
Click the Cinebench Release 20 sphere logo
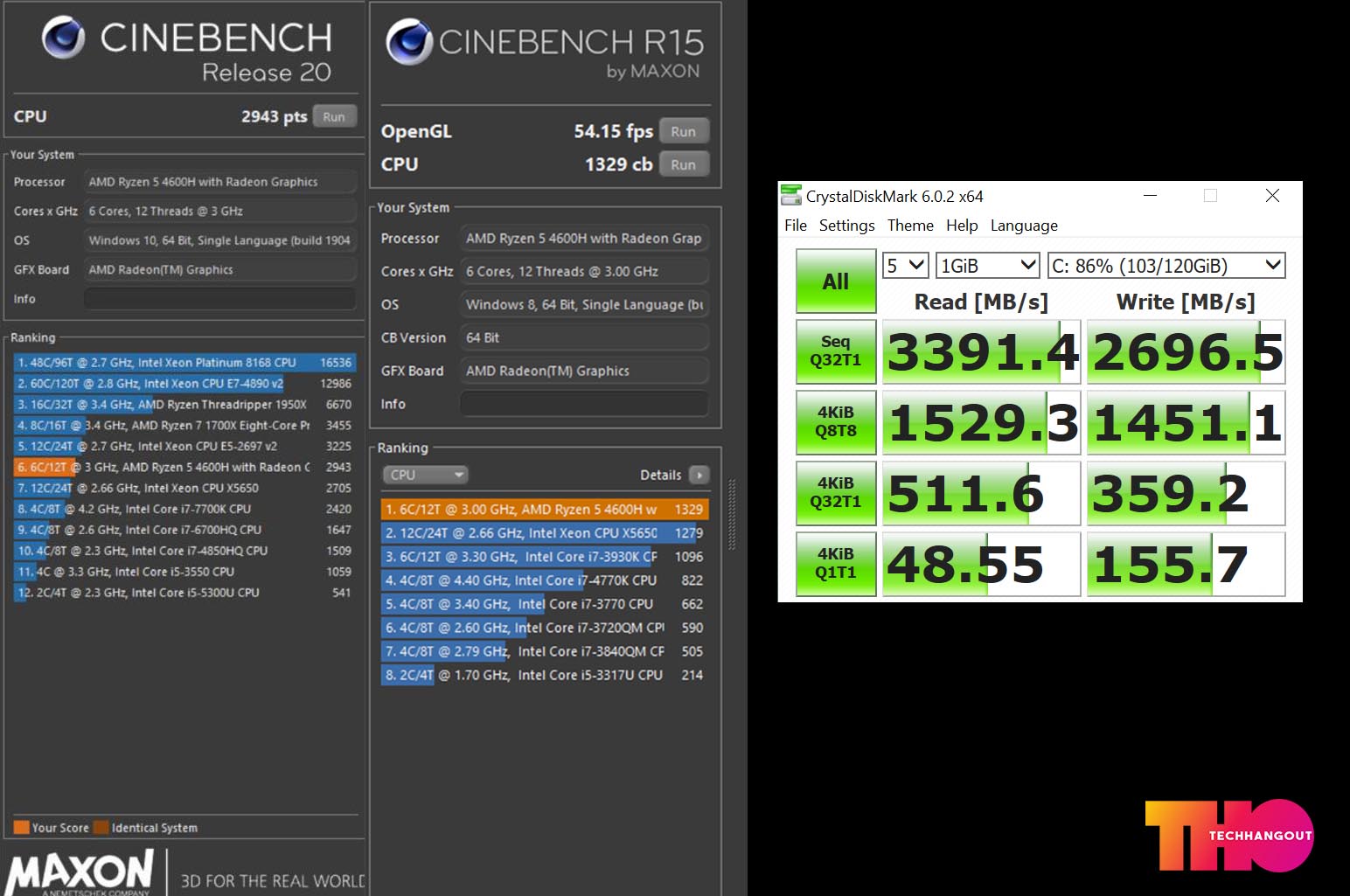click(64, 38)
